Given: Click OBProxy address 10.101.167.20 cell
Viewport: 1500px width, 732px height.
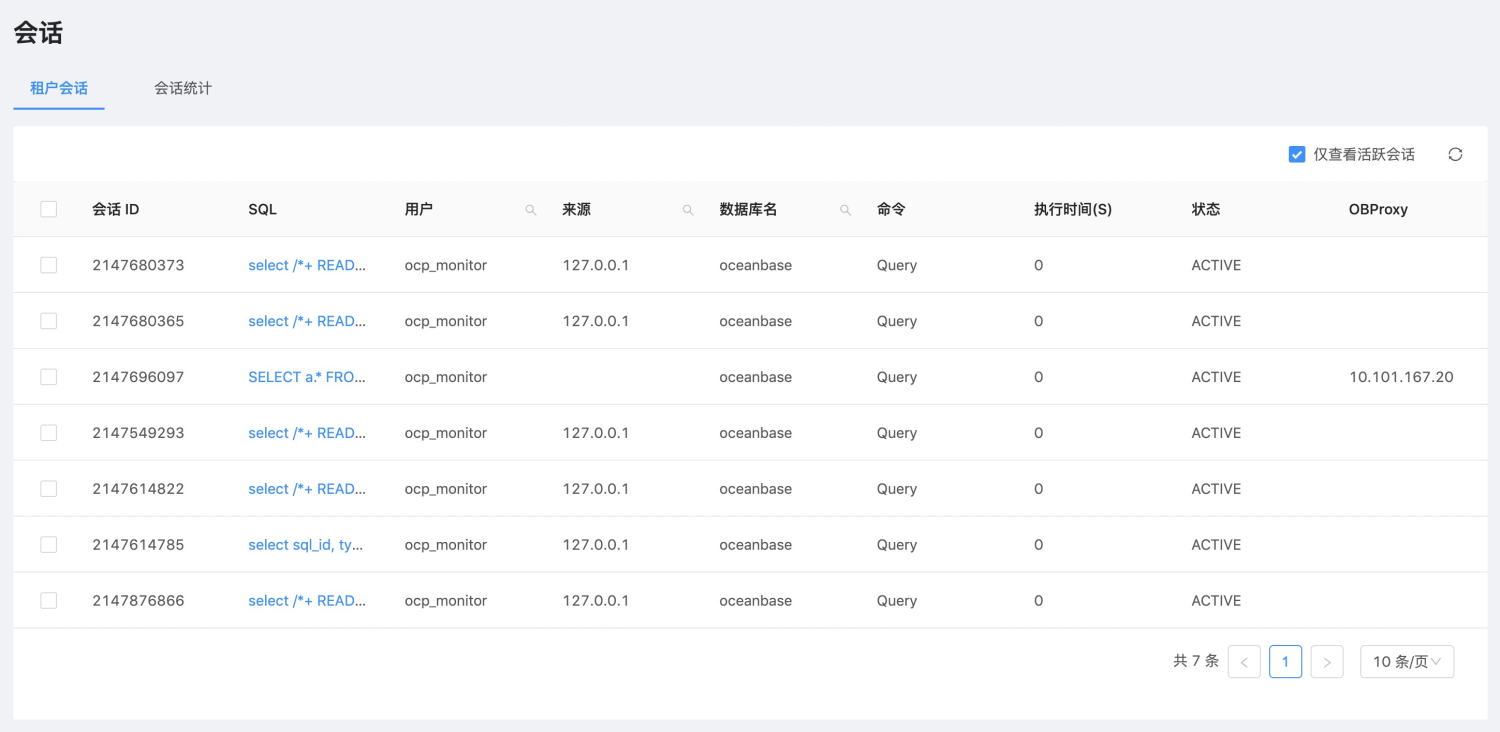Looking at the screenshot, I should click(x=1401, y=377).
